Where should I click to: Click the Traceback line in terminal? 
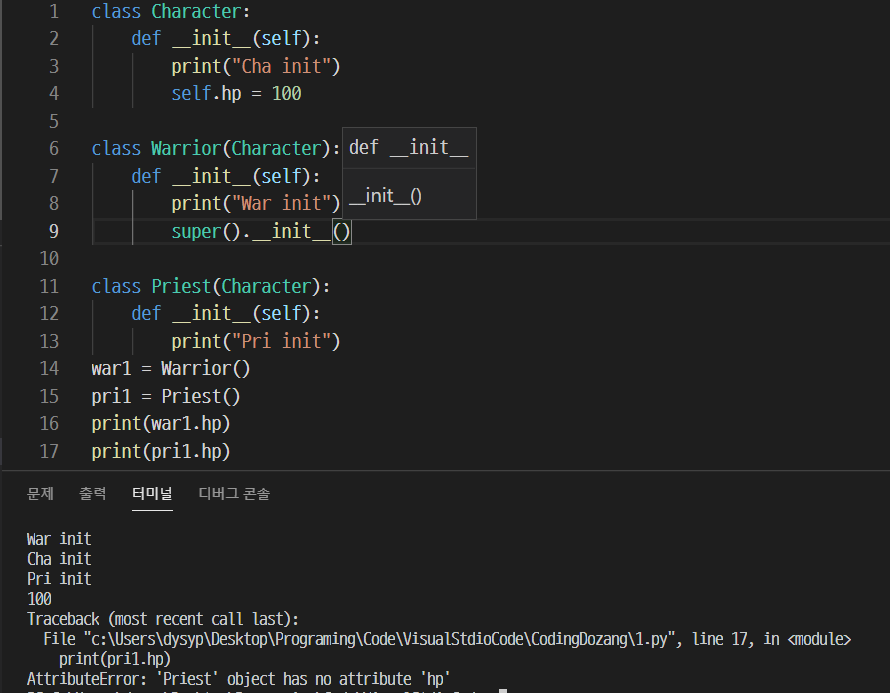[163, 619]
